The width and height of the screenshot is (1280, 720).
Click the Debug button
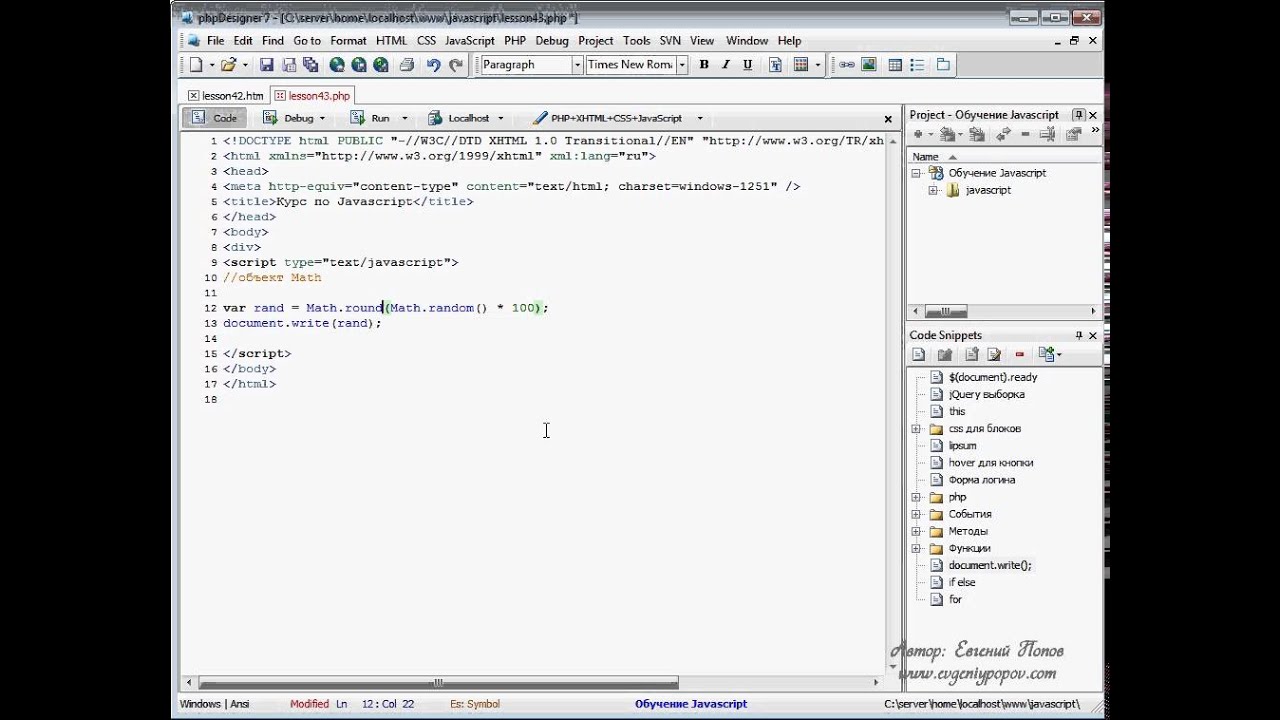290,118
